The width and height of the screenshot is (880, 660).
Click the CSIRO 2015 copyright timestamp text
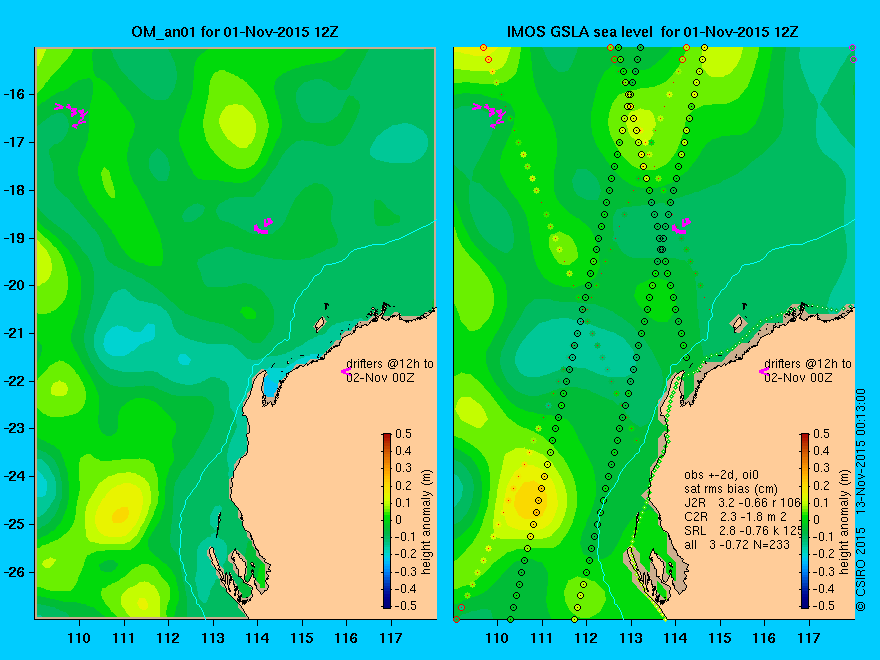coord(861,499)
